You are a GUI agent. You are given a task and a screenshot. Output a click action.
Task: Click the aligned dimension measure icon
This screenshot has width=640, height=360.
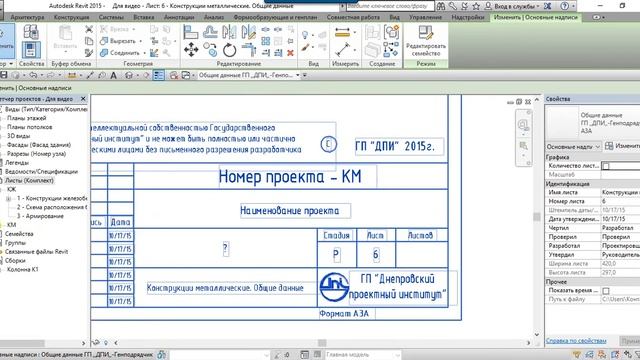coord(342,32)
